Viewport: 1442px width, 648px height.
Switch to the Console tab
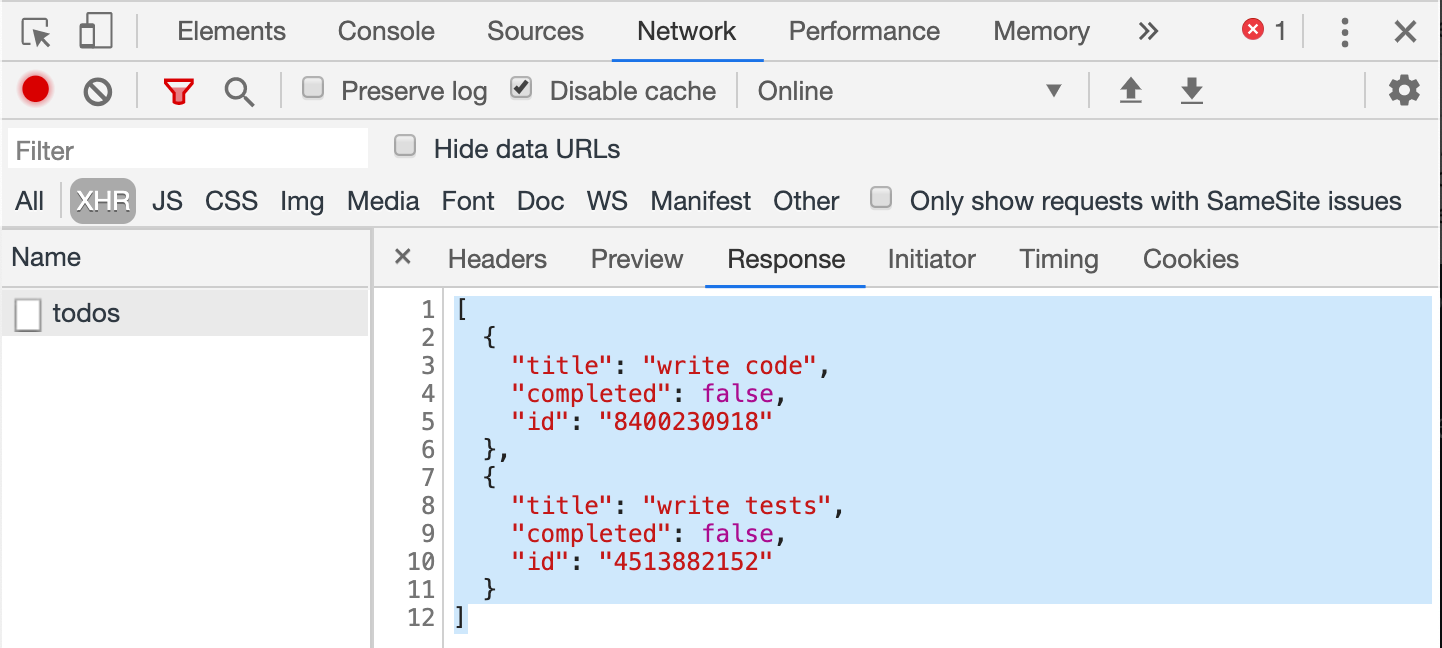pos(386,32)
